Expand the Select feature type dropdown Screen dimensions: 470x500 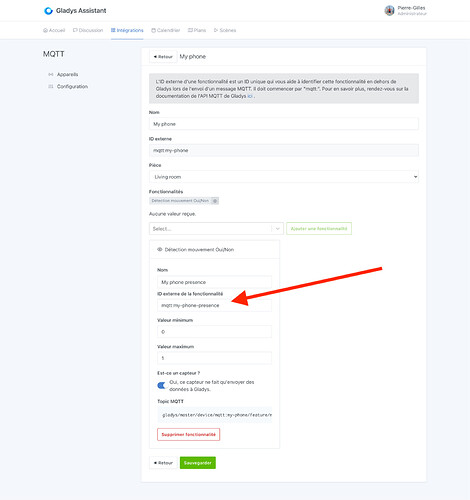216,229
